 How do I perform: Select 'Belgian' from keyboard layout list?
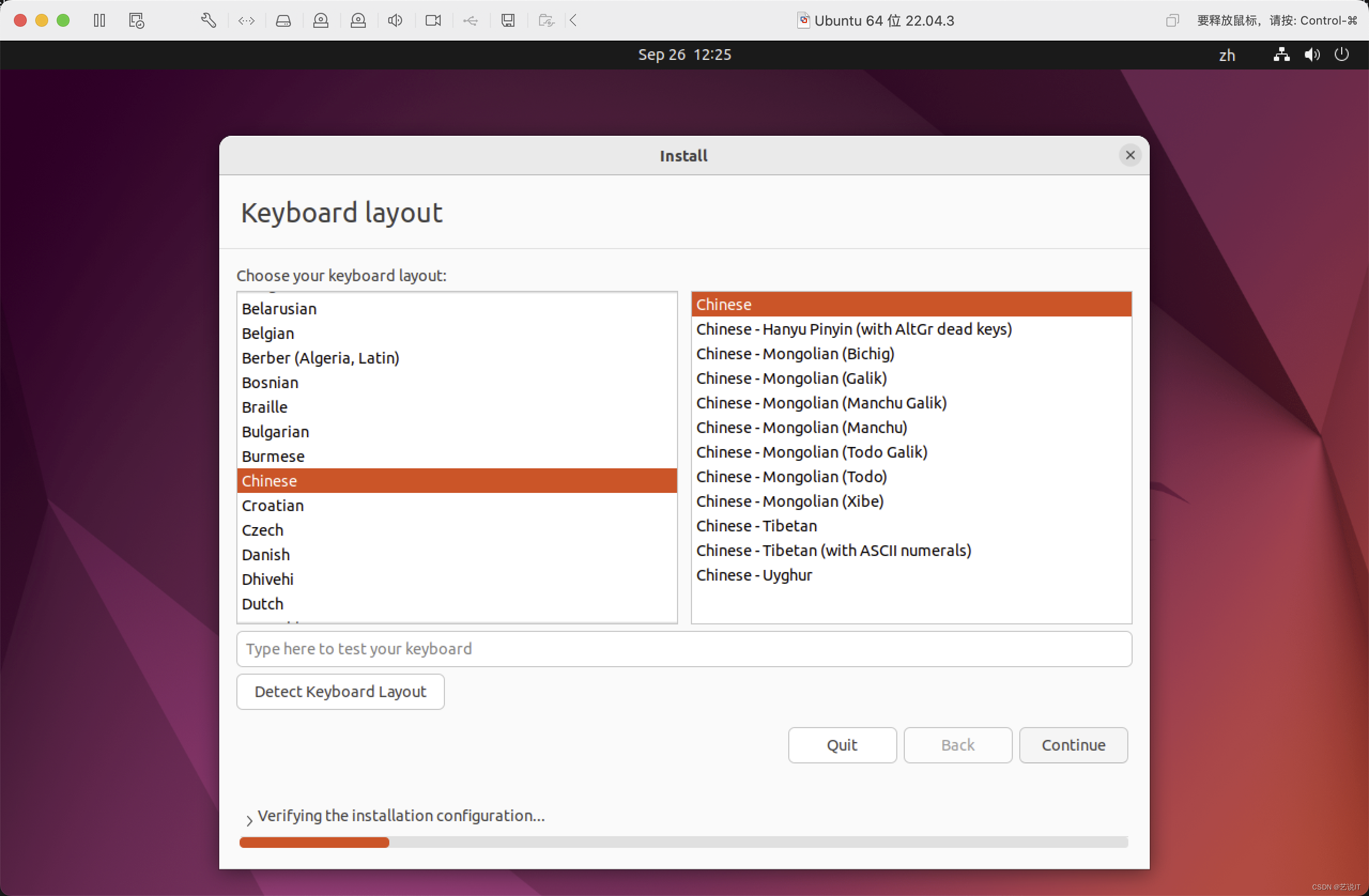click(267, 333)
